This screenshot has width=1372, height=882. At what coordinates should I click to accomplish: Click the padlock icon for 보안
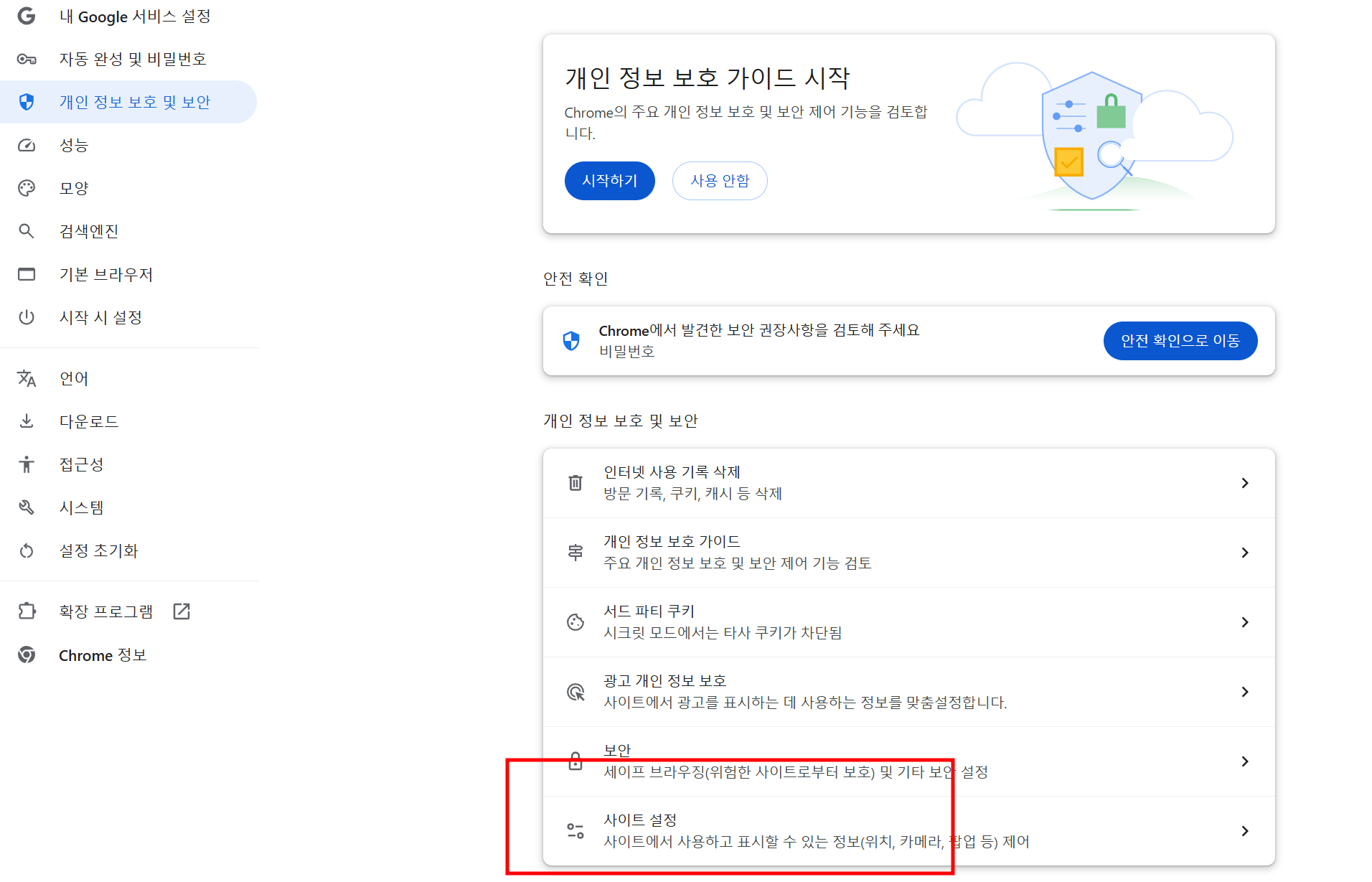click(x=575, y=761)
